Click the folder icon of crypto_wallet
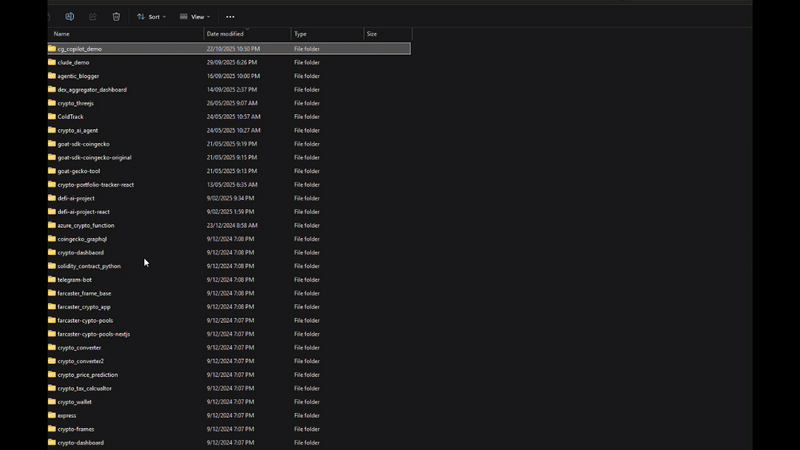This screenshot has width=800, height=450. pyautogui.click(x=52, y=402)
